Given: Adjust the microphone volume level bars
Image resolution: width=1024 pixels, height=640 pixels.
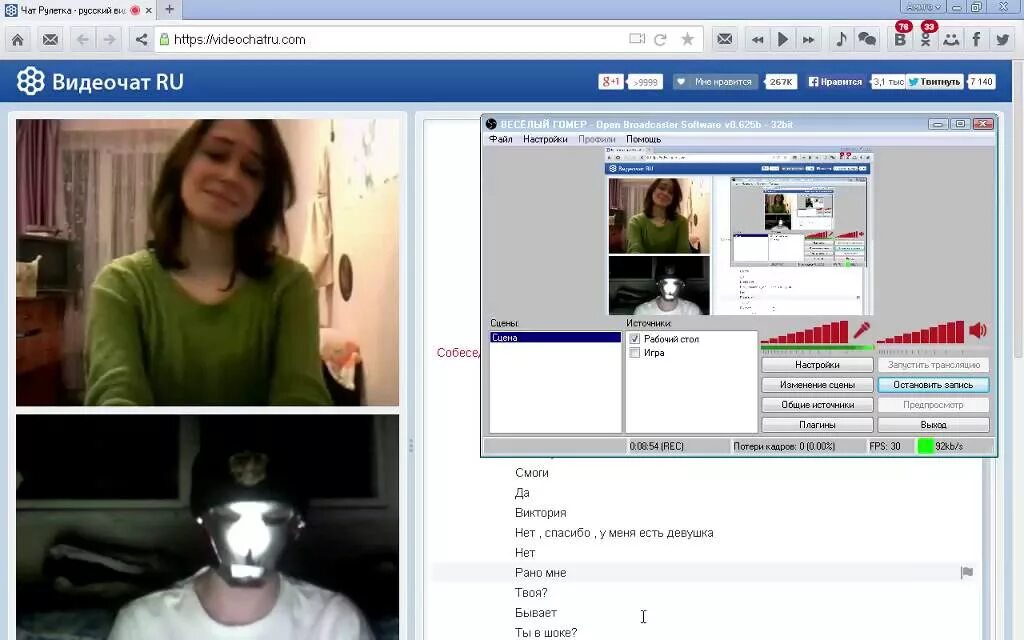Looking at the screenshot, I should point(805,332).
